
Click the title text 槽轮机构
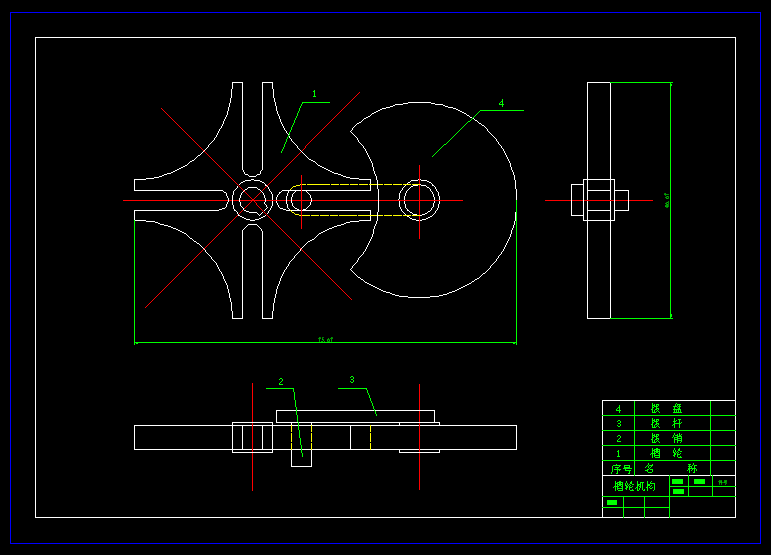(x=634, y=486)
